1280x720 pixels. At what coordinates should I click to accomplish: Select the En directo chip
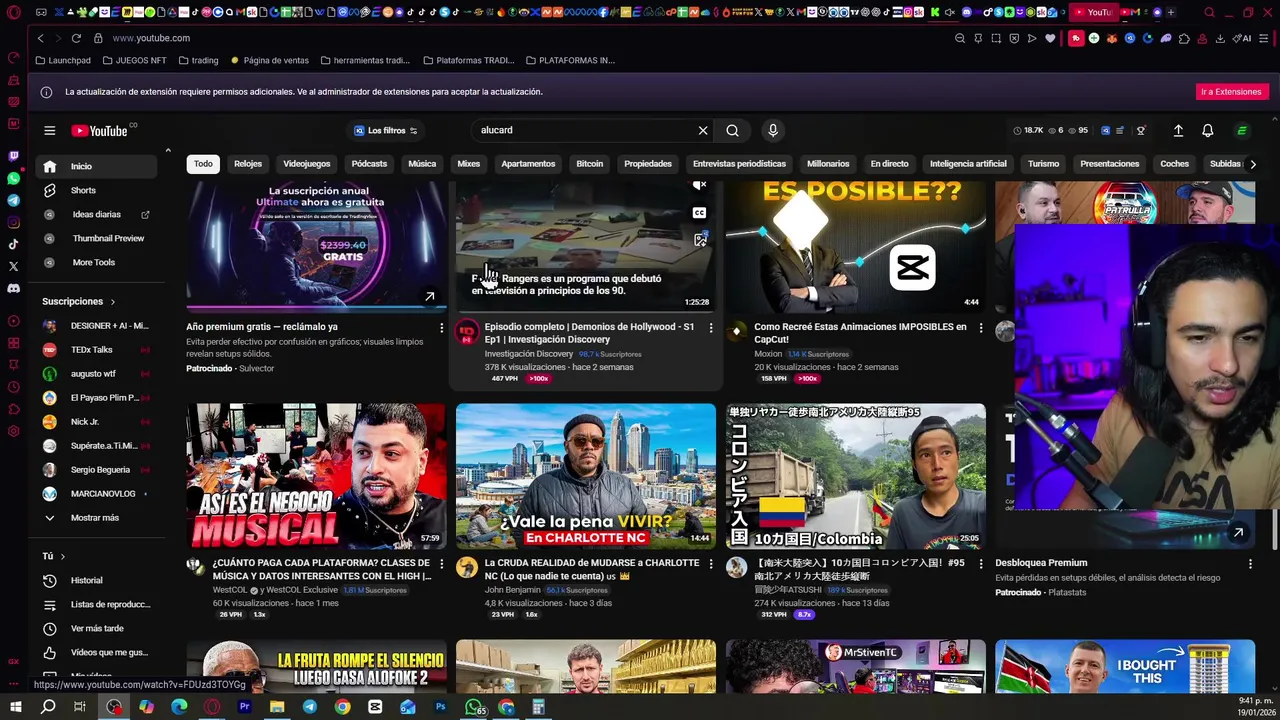coord(889,164)
